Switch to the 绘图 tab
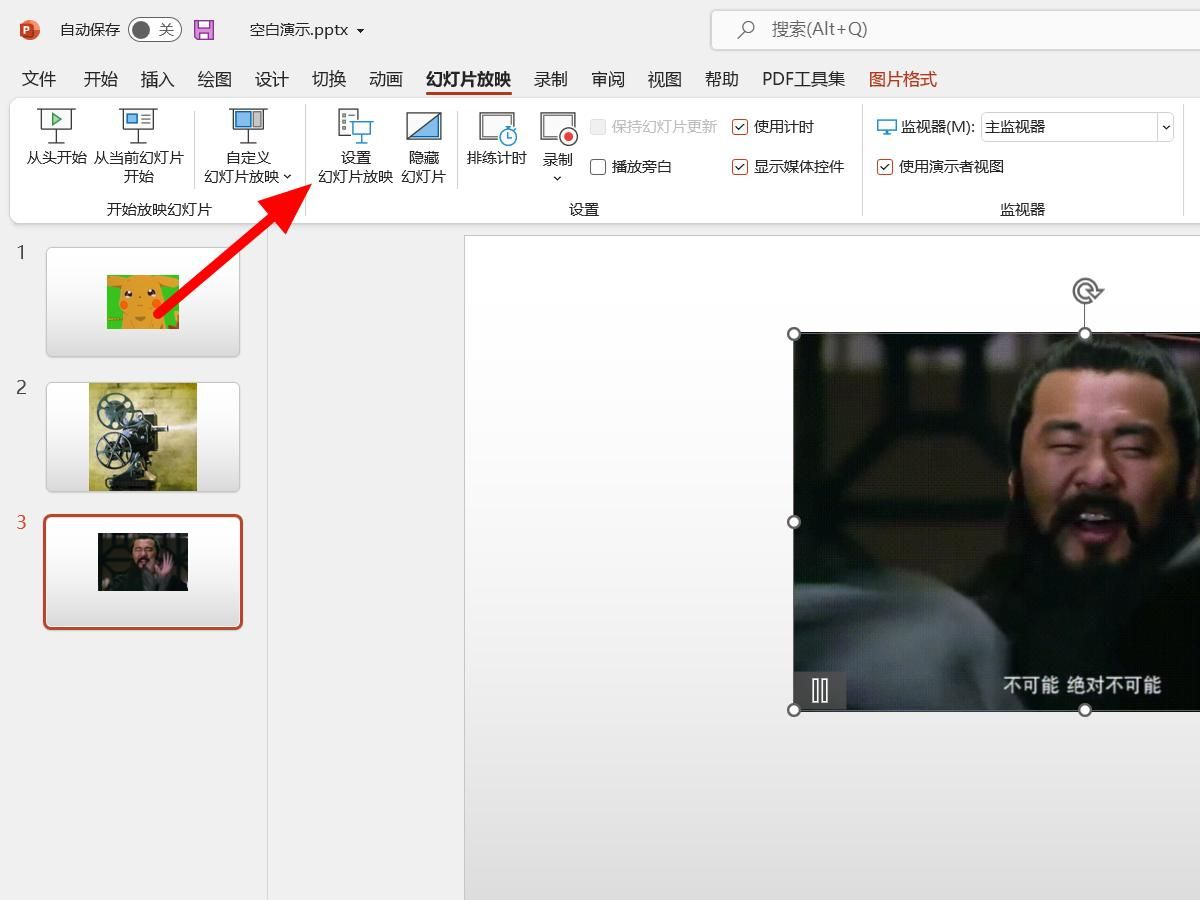Screen dimensions: 1200x900 click(214, 79)
